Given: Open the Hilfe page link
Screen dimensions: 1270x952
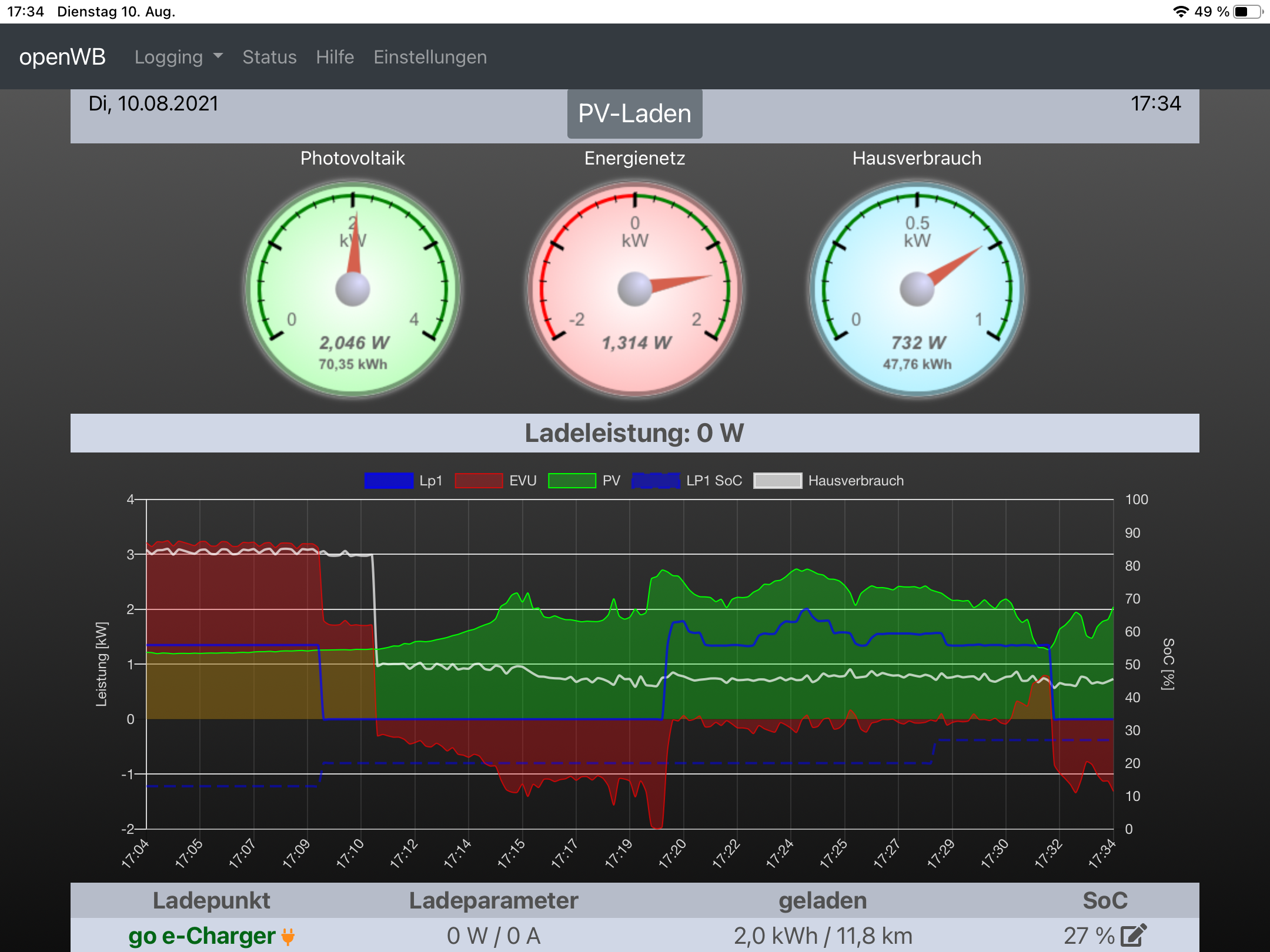Looking at the screenshot, I should pyautogui.click(x=335, y=57).
